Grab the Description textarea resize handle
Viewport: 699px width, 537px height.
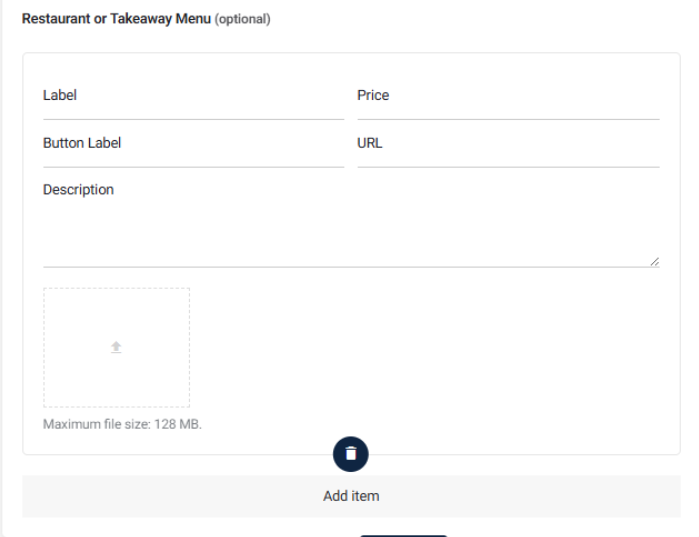click(x=654, y=262)
